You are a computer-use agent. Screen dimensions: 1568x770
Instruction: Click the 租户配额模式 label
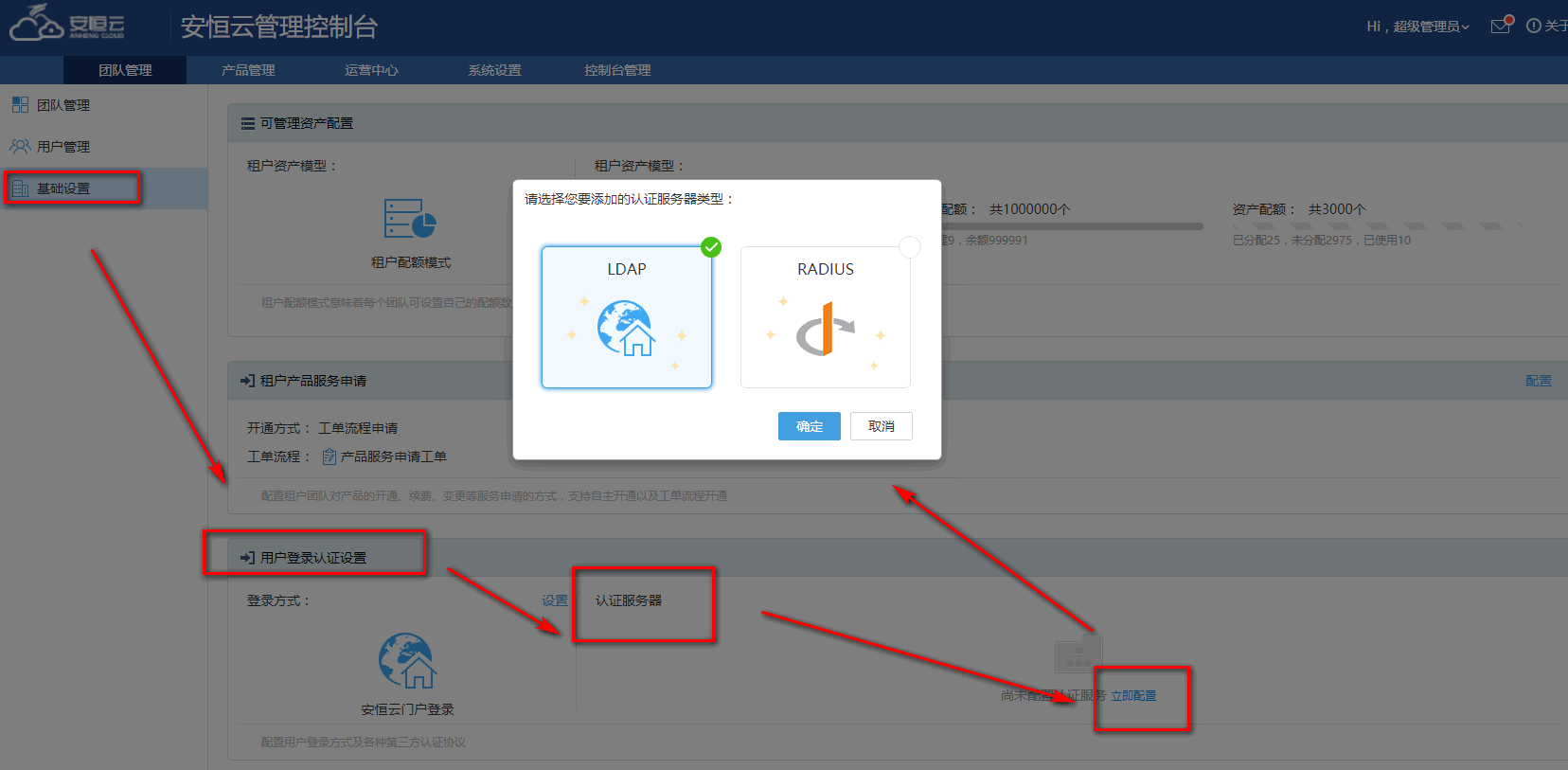411,262
